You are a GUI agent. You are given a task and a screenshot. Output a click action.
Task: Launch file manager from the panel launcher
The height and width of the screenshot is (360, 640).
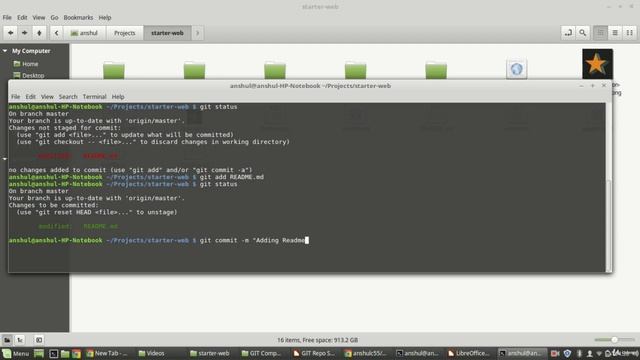point(65,353)
